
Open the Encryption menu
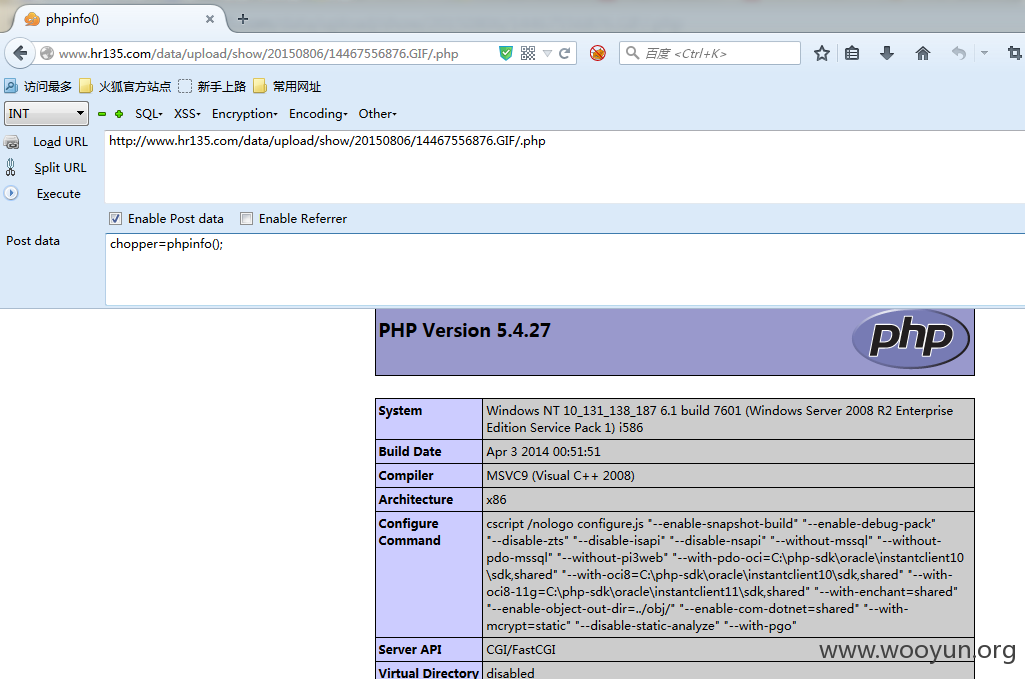(244, 114)
